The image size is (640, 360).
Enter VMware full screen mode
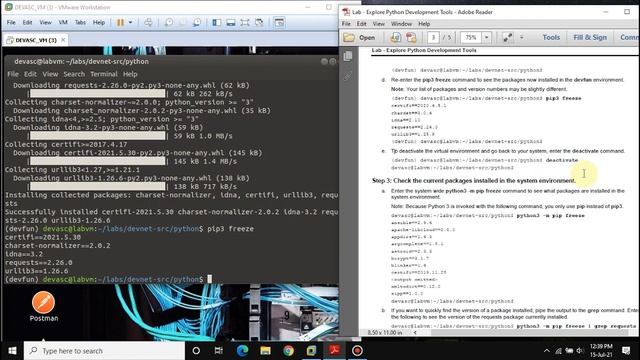[245, 23]
